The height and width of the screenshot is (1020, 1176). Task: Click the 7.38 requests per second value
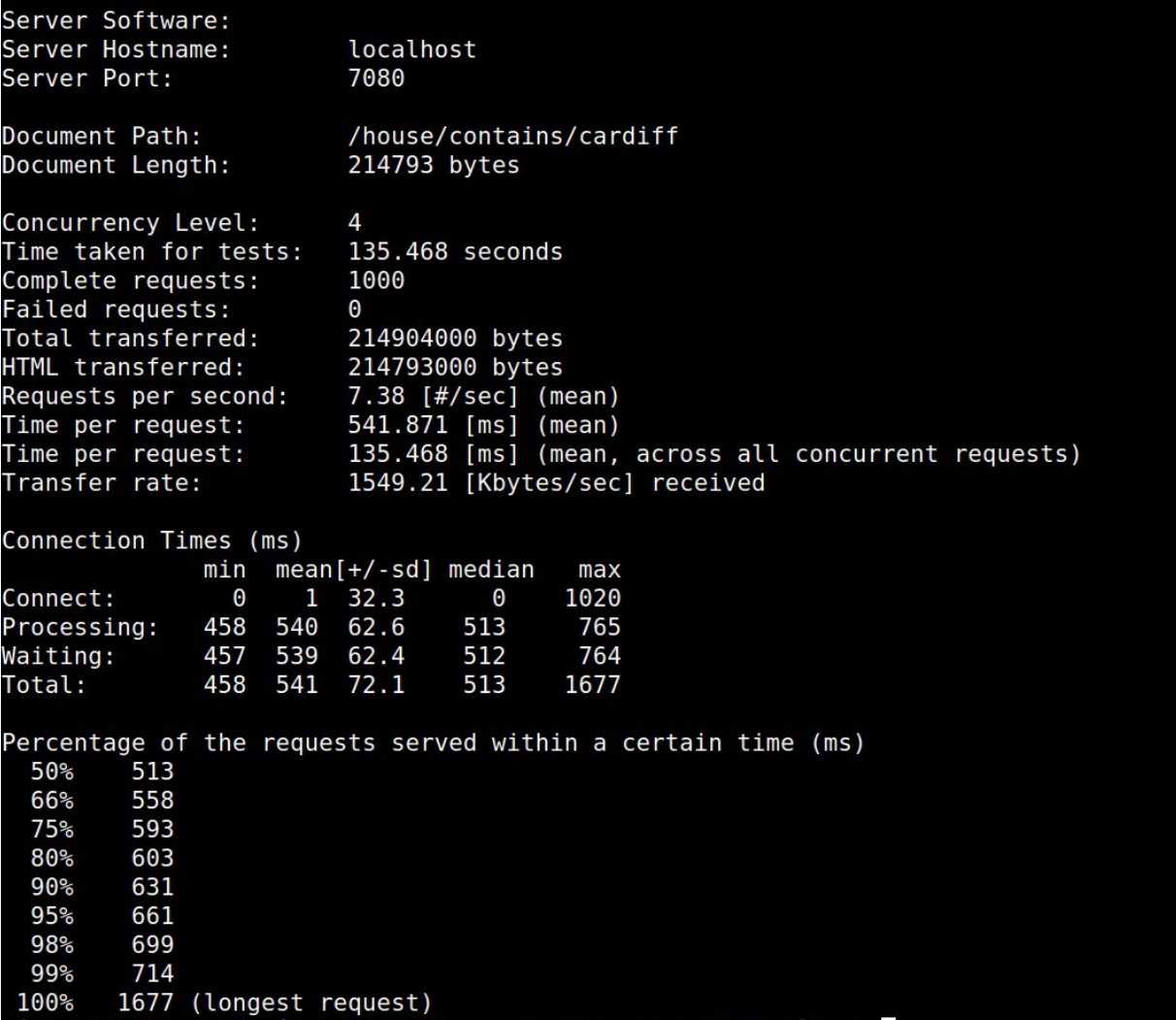tap(483, 396)
